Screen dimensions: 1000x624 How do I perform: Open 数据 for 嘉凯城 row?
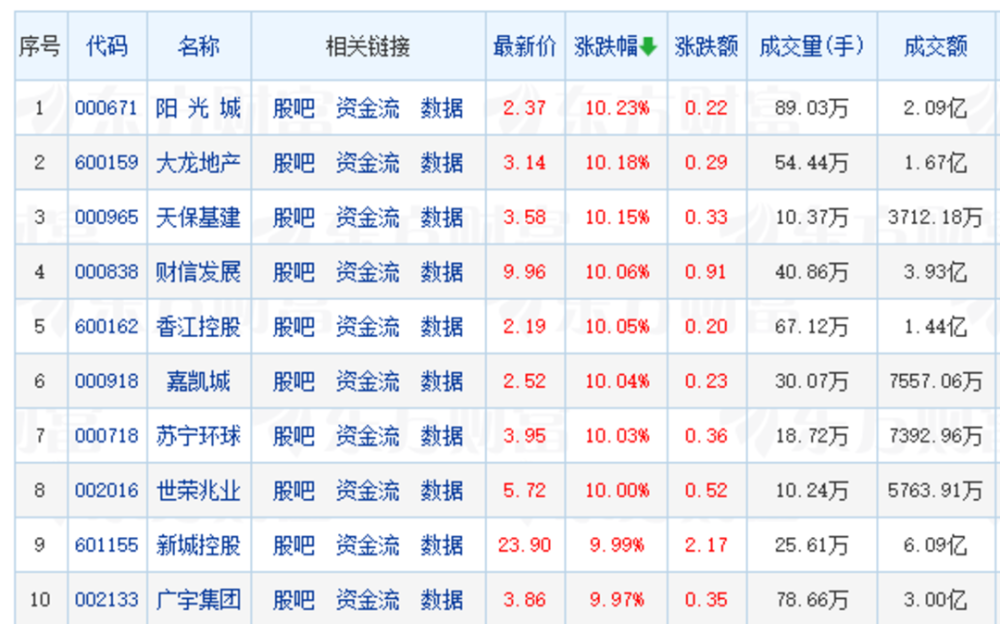[x=442, y=382]
